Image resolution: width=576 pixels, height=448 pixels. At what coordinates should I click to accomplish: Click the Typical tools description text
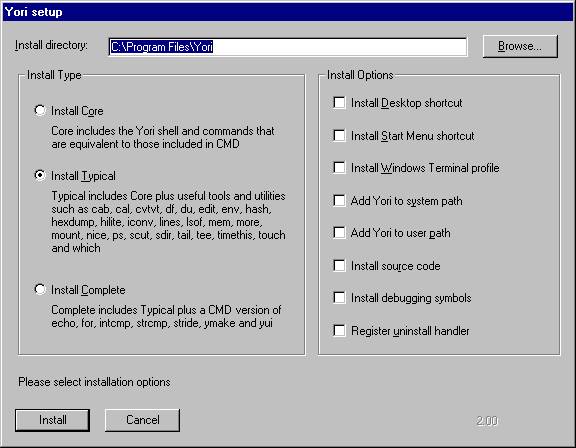[168, 222]
